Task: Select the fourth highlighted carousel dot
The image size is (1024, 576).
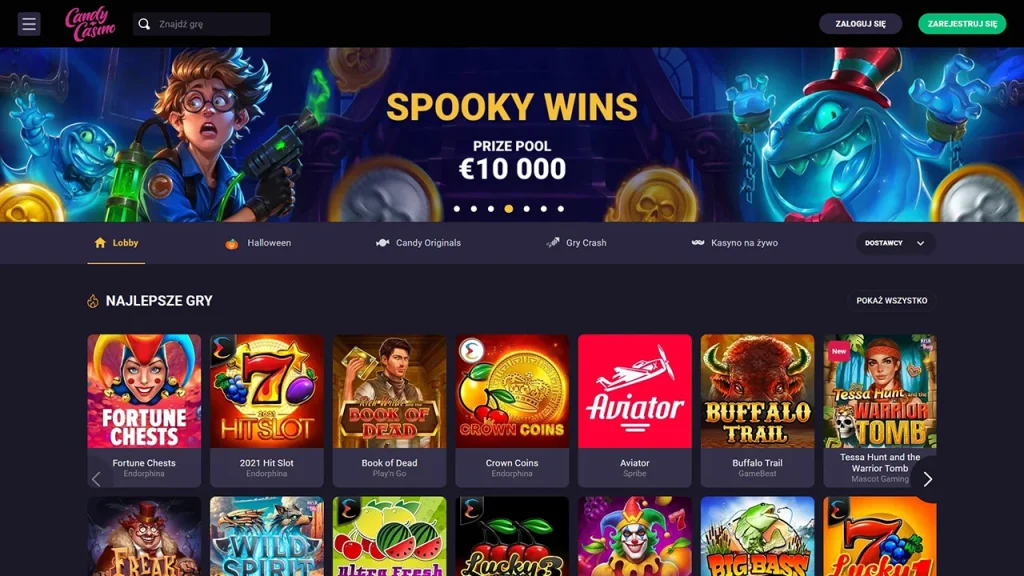Action: coord(509,209)
